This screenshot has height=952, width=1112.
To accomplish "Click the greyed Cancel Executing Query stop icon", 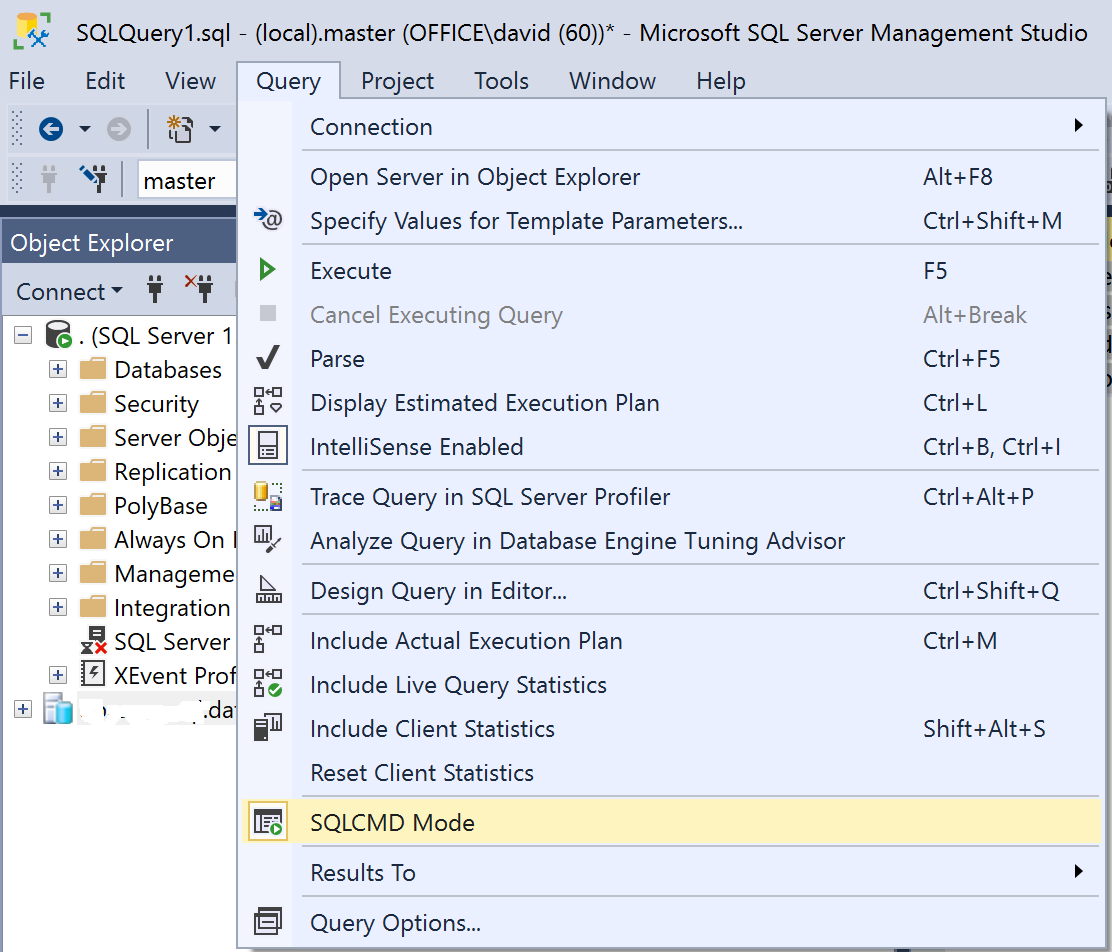I will click(268, 313).
